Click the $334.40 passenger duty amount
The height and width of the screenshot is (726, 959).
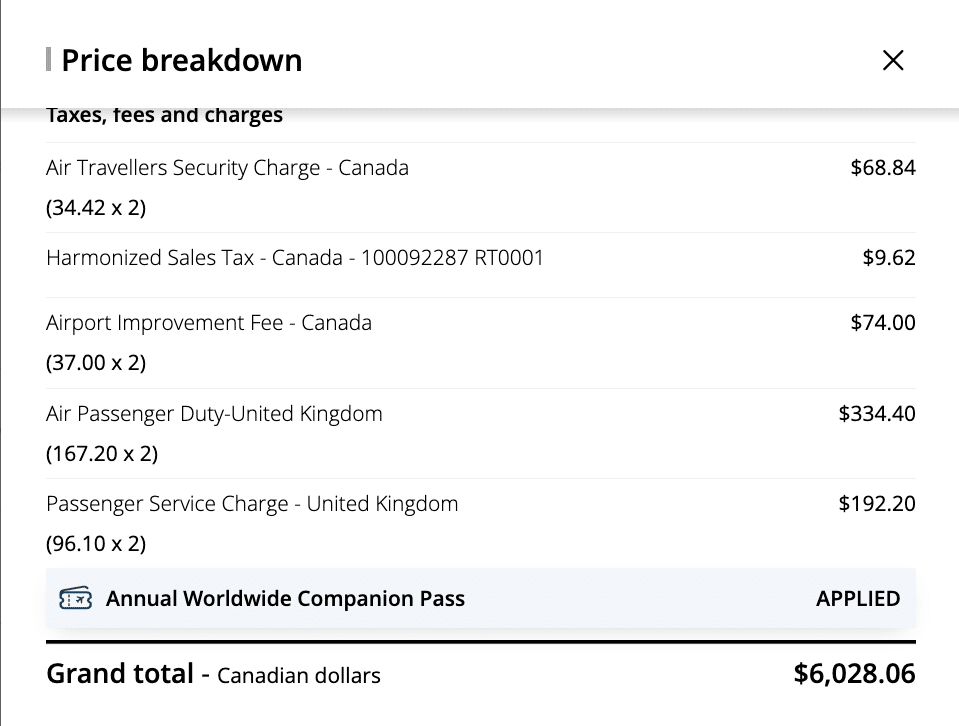click(x=876, y=414)
